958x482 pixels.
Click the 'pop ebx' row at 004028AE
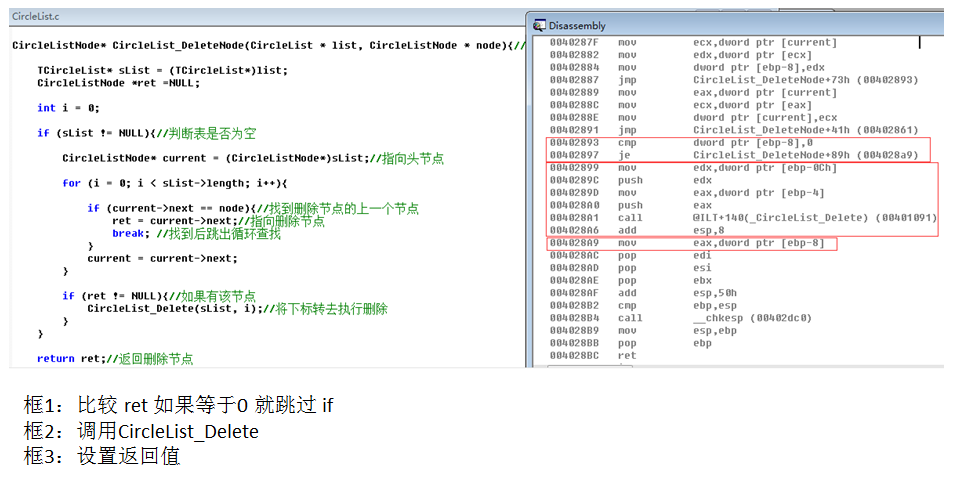[631, 280]
